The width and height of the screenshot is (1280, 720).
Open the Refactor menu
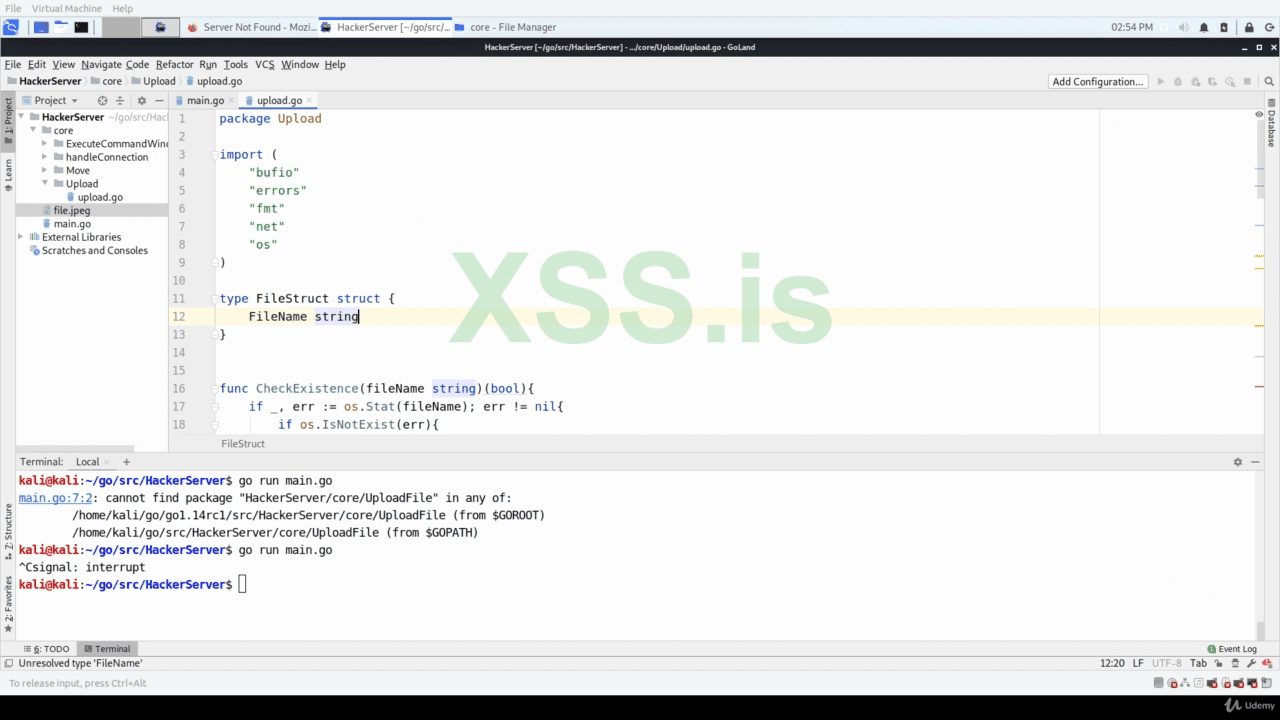[x=175, y=64]
